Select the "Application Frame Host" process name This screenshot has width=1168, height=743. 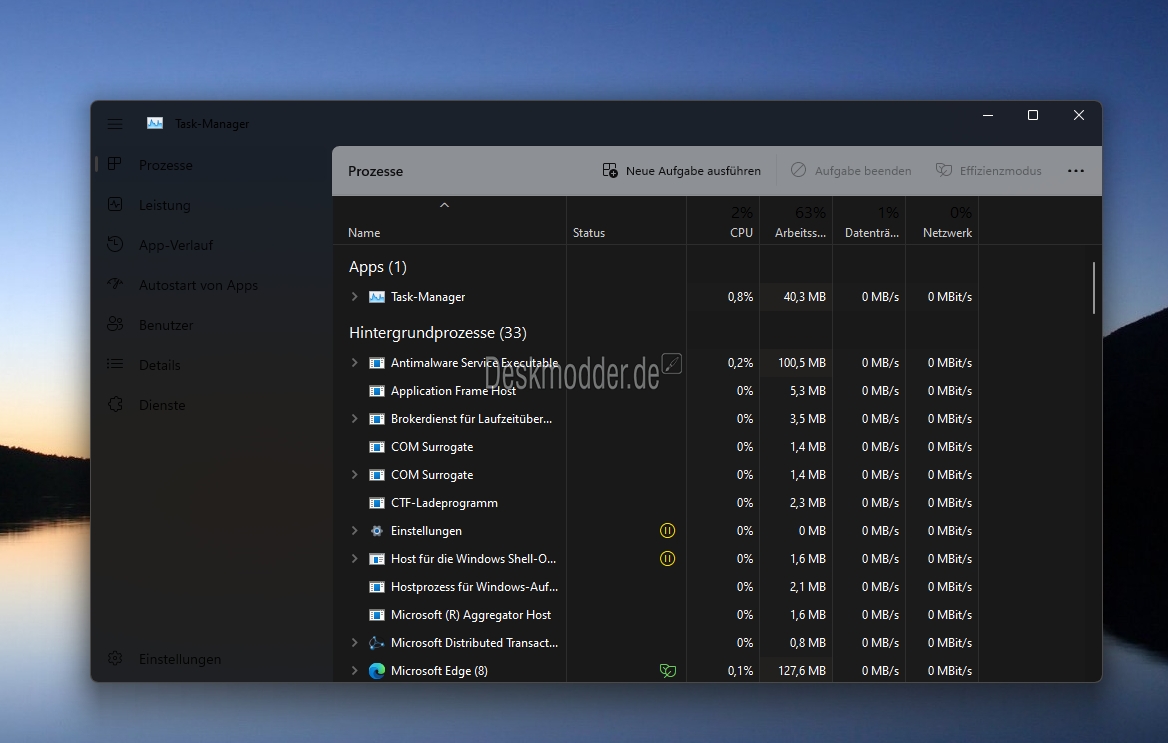tap(454, 391)
